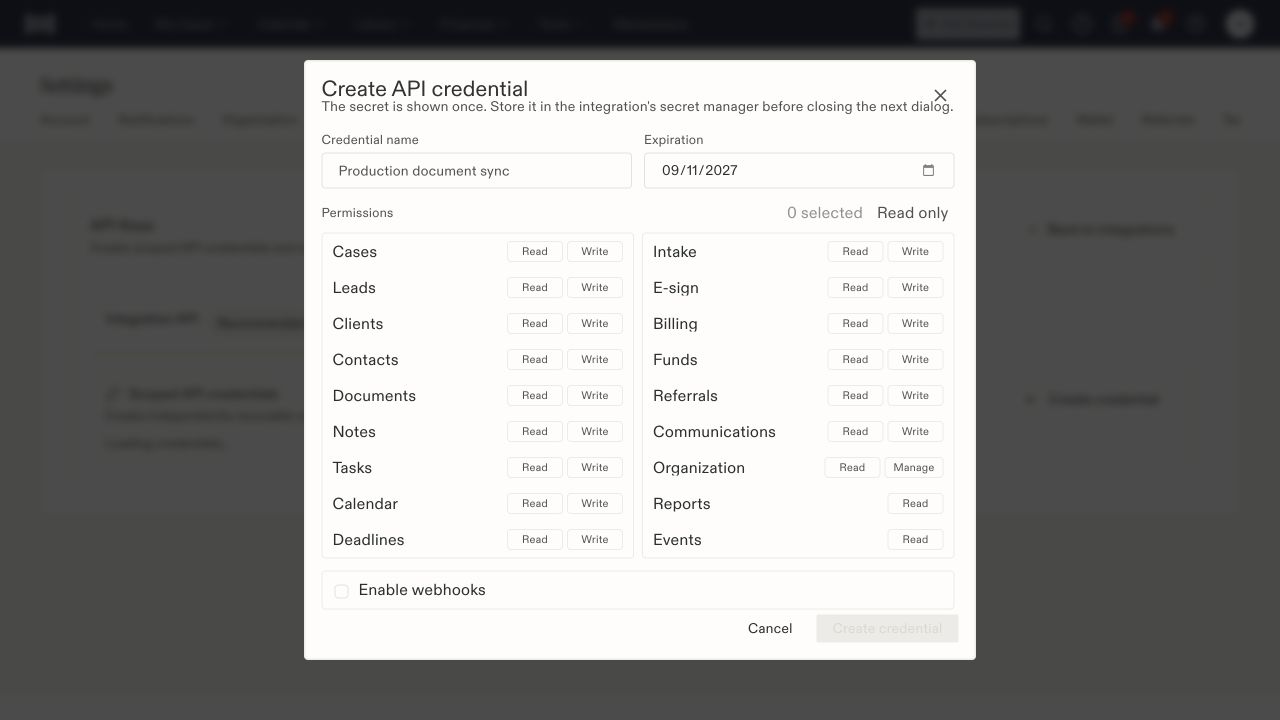Toggle Read permission for Documents

(535, 396)
